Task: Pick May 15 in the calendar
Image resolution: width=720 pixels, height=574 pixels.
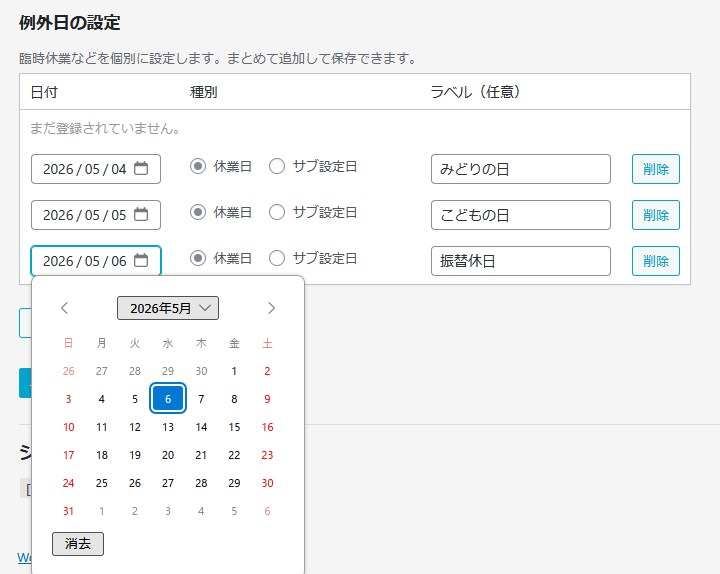Action: (234, 427)
